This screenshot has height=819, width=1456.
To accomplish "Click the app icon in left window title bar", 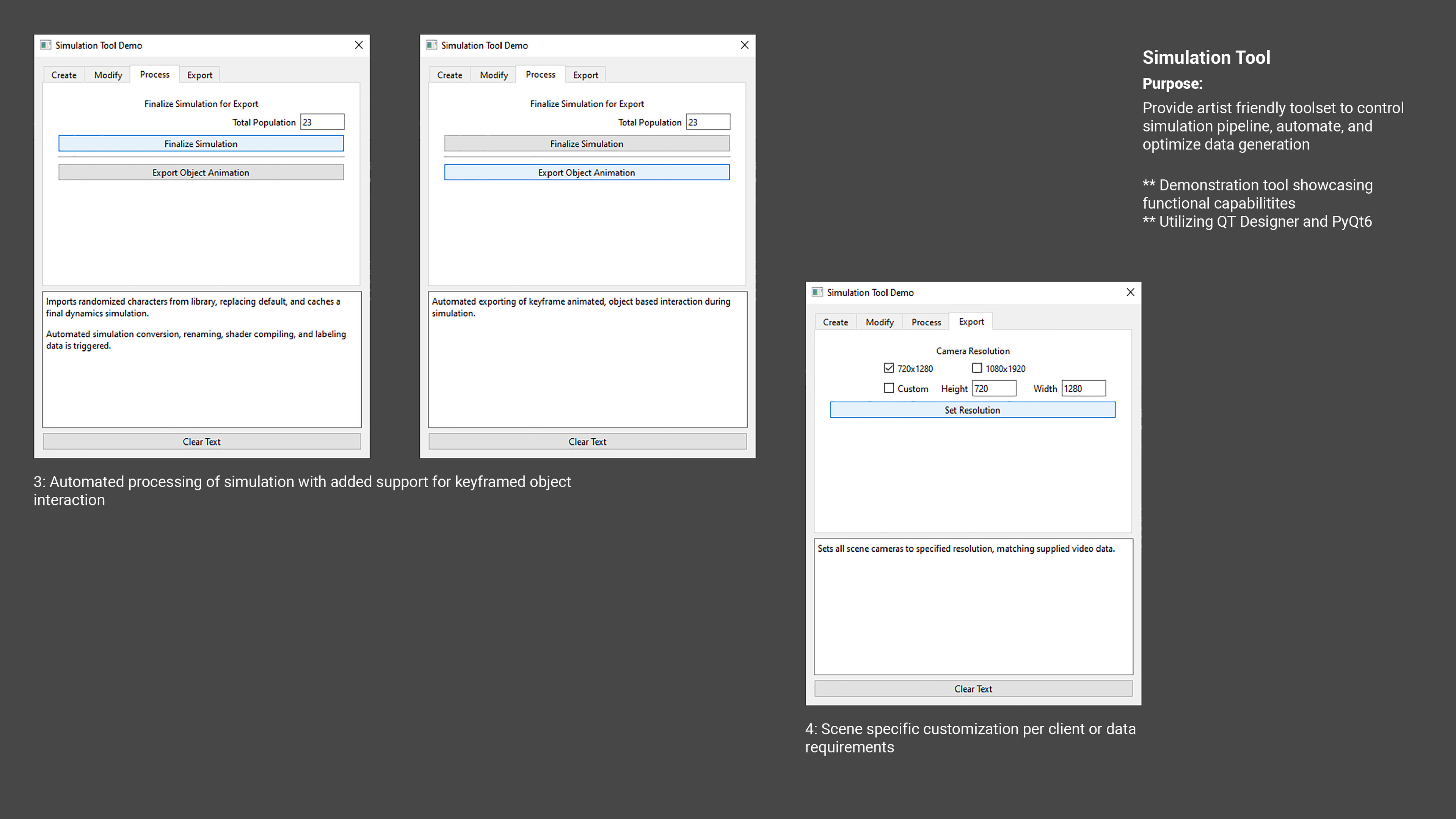I will pyautogui.click(x=46, y=45).
